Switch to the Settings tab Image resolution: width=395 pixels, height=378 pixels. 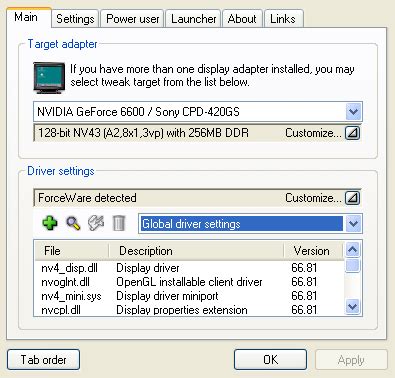point(75,19)
